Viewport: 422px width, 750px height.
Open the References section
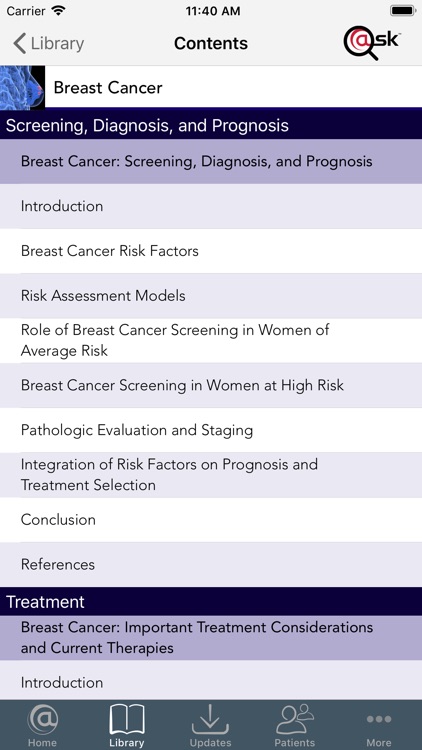point(211,564)
